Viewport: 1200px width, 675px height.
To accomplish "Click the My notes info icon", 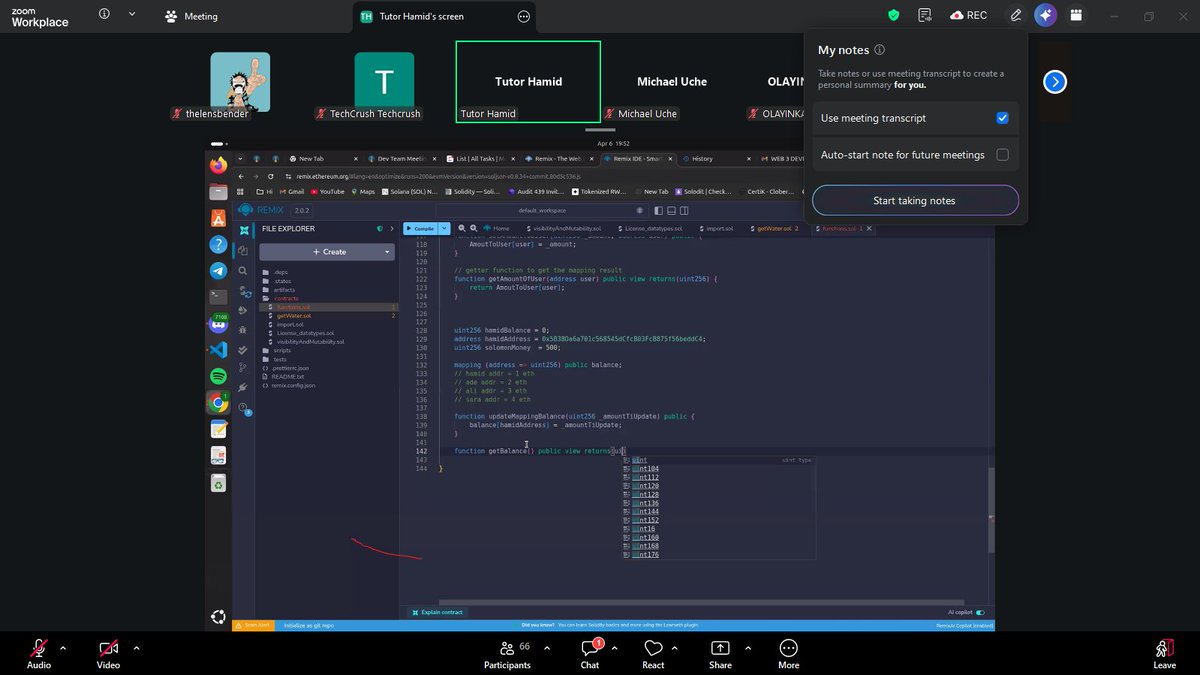I will (879, 50).
